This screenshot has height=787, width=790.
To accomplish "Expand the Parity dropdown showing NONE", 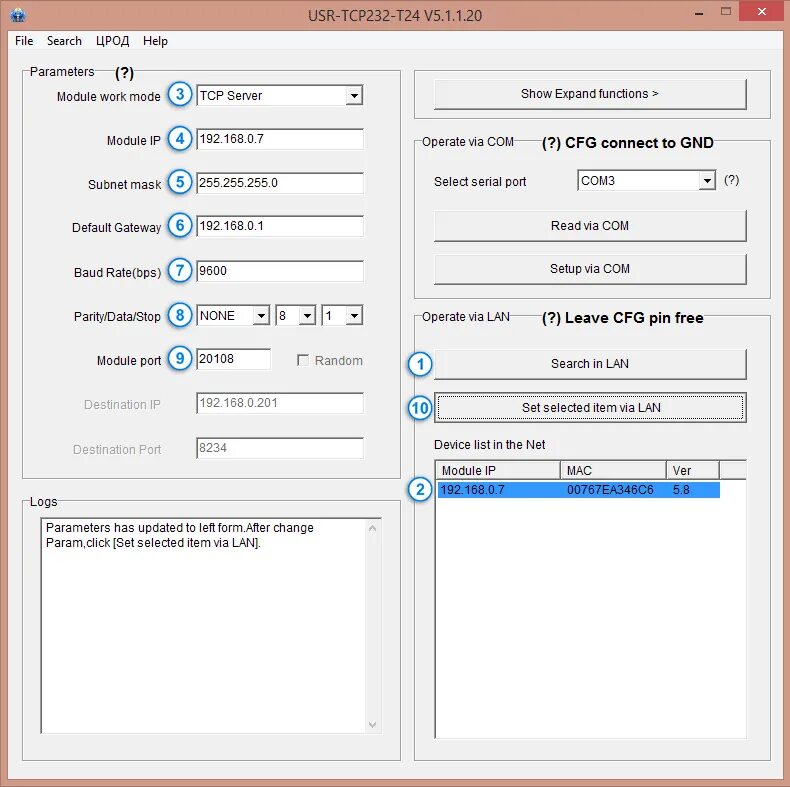I will click(x=261, y=316).
